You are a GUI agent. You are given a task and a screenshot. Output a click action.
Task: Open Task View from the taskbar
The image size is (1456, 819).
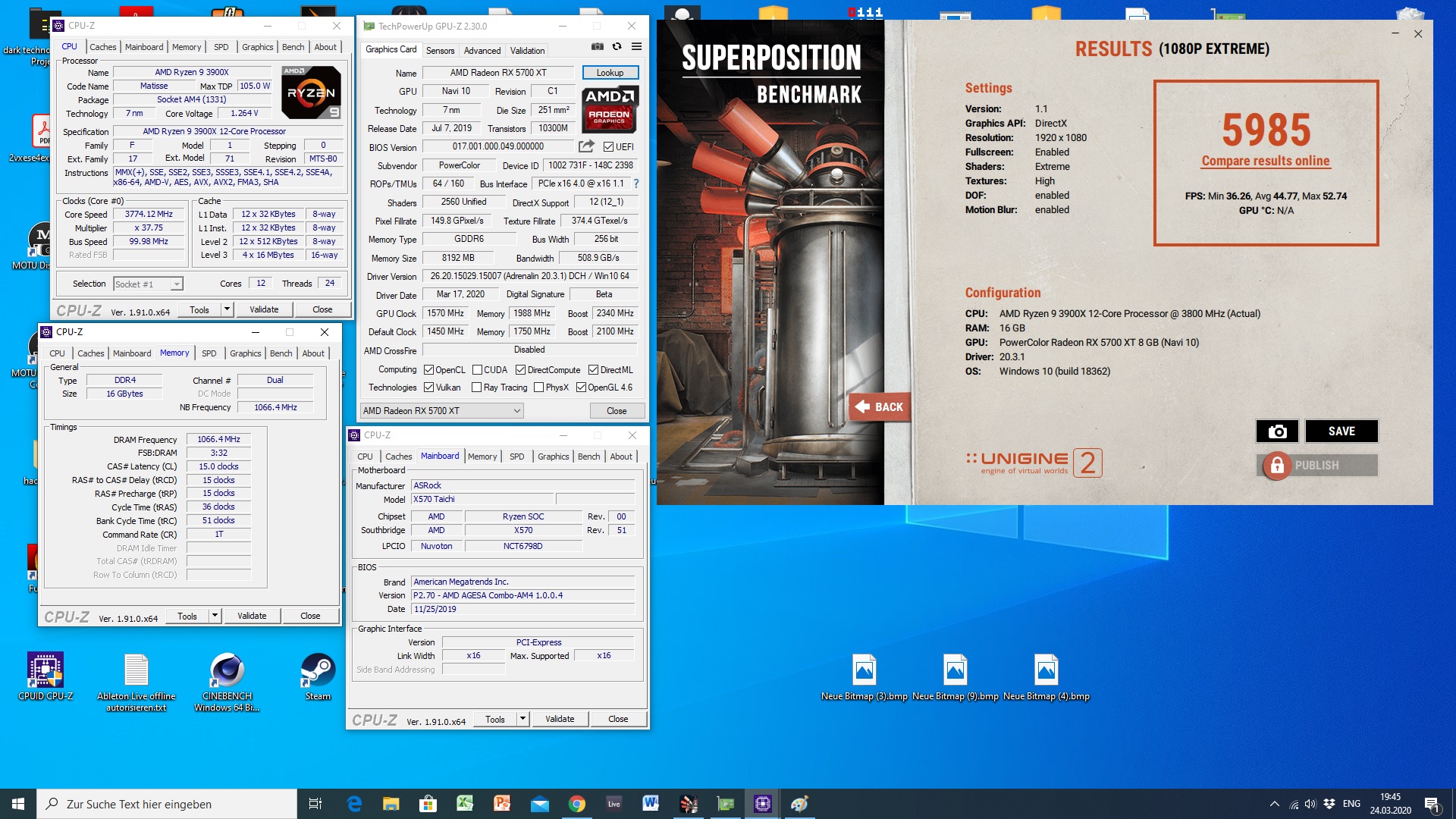click(315, 804)
